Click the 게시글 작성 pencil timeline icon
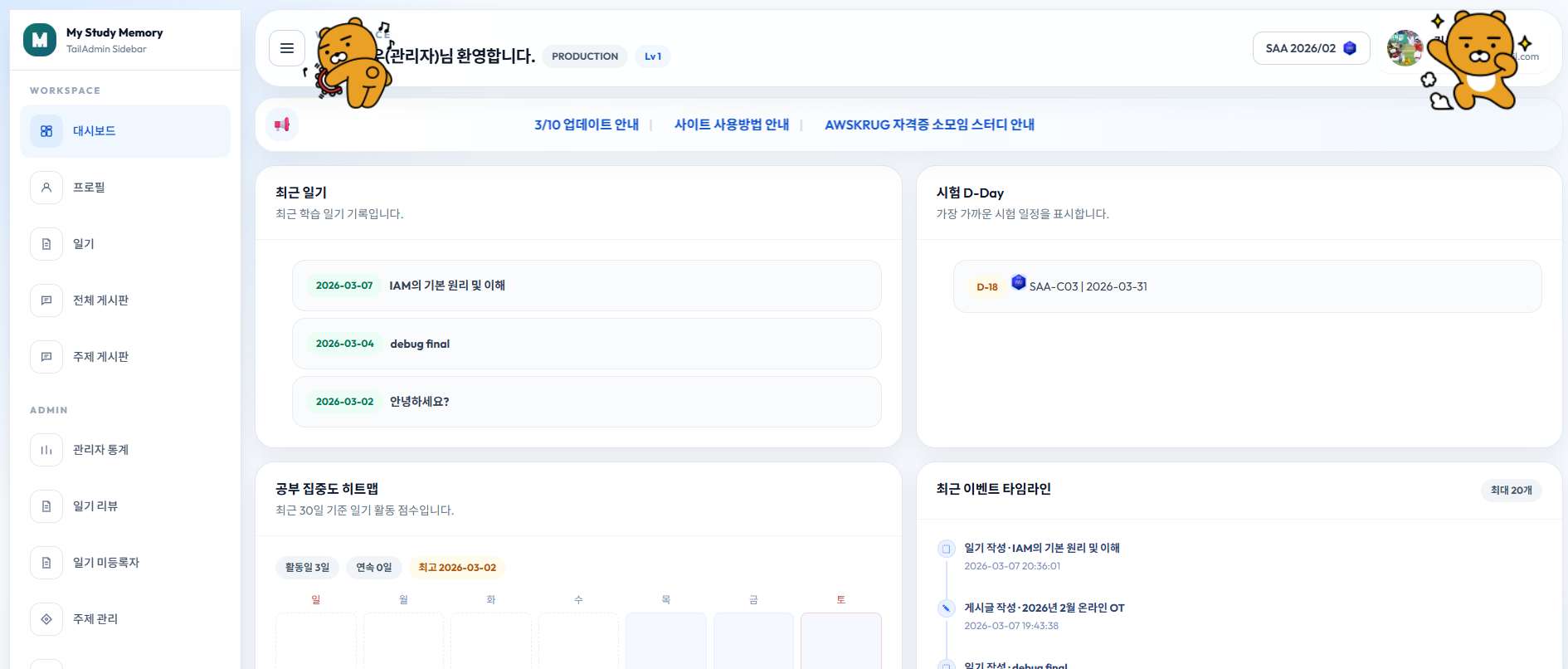Image resolution: width=1568 pixels, height=669 pixels. coord(946,608)
